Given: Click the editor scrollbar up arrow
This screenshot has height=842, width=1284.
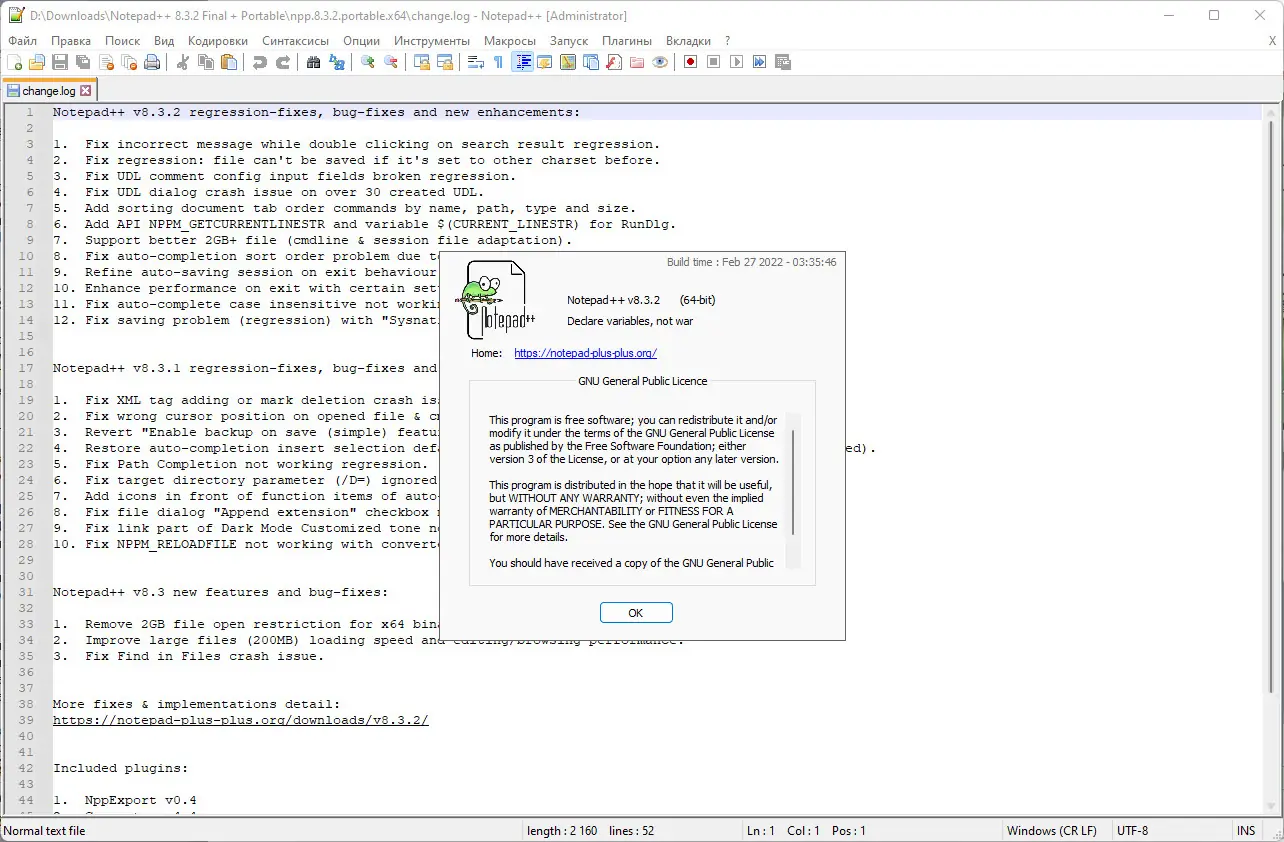Looking at the screenshot, I should point(1273,112).
